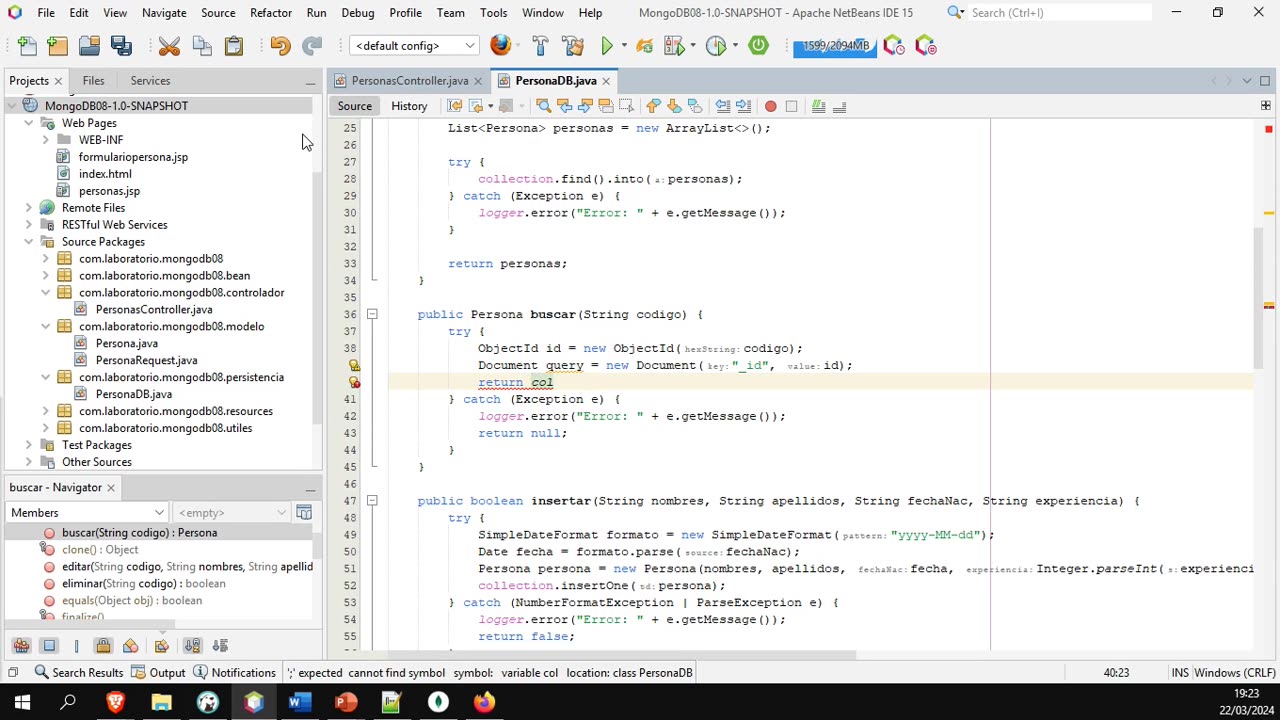Toggle Show Non-Public Members lock in Navigator
This screenshot has width=1280, height=720.
[x=103, y=645]
